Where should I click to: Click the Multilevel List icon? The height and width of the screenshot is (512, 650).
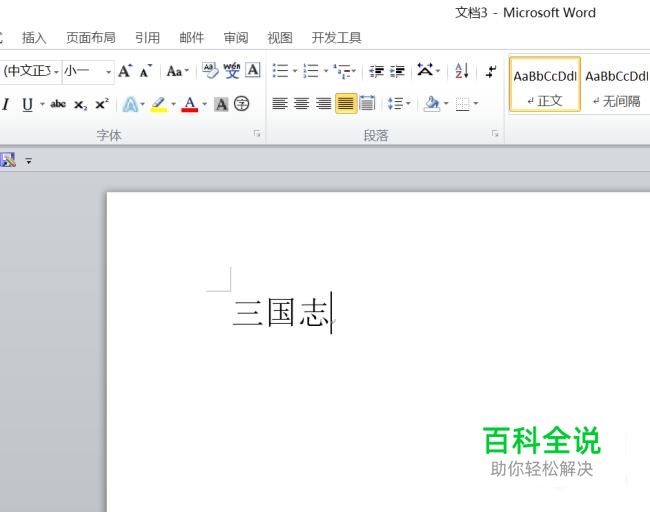pos(342,71)
